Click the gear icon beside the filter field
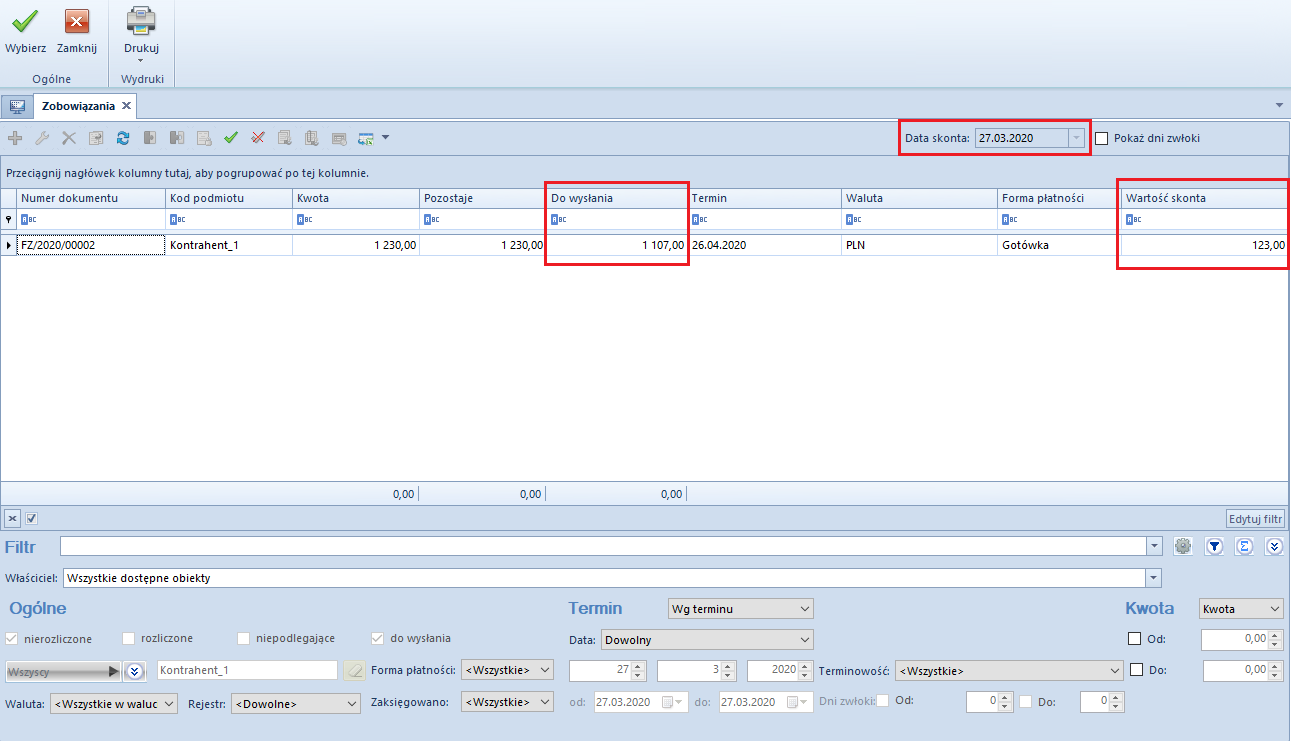The height and width of the screenshot is (741, 1291). [1184, 546]
